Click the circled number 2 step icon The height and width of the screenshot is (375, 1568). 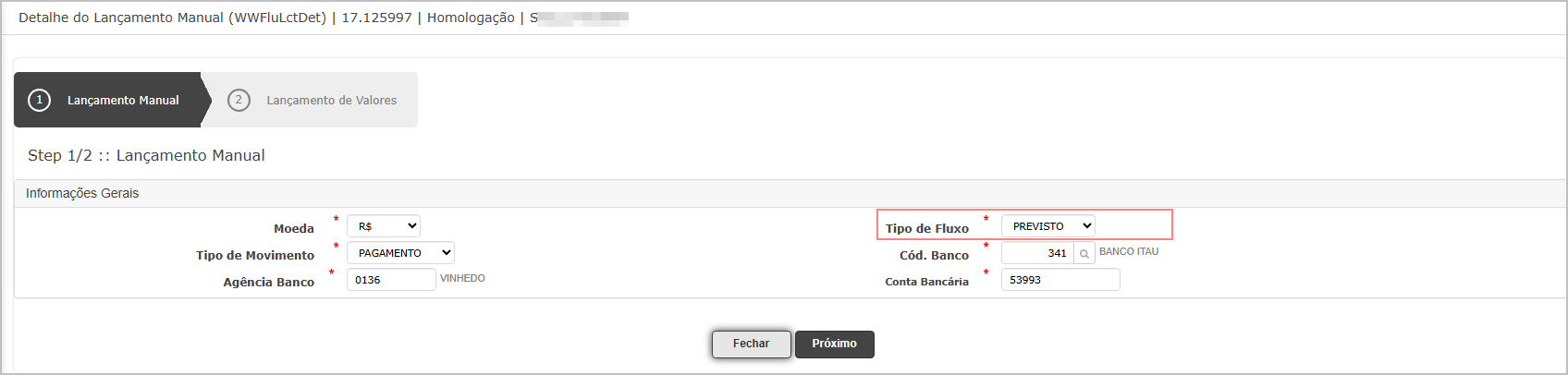(239, 100)
